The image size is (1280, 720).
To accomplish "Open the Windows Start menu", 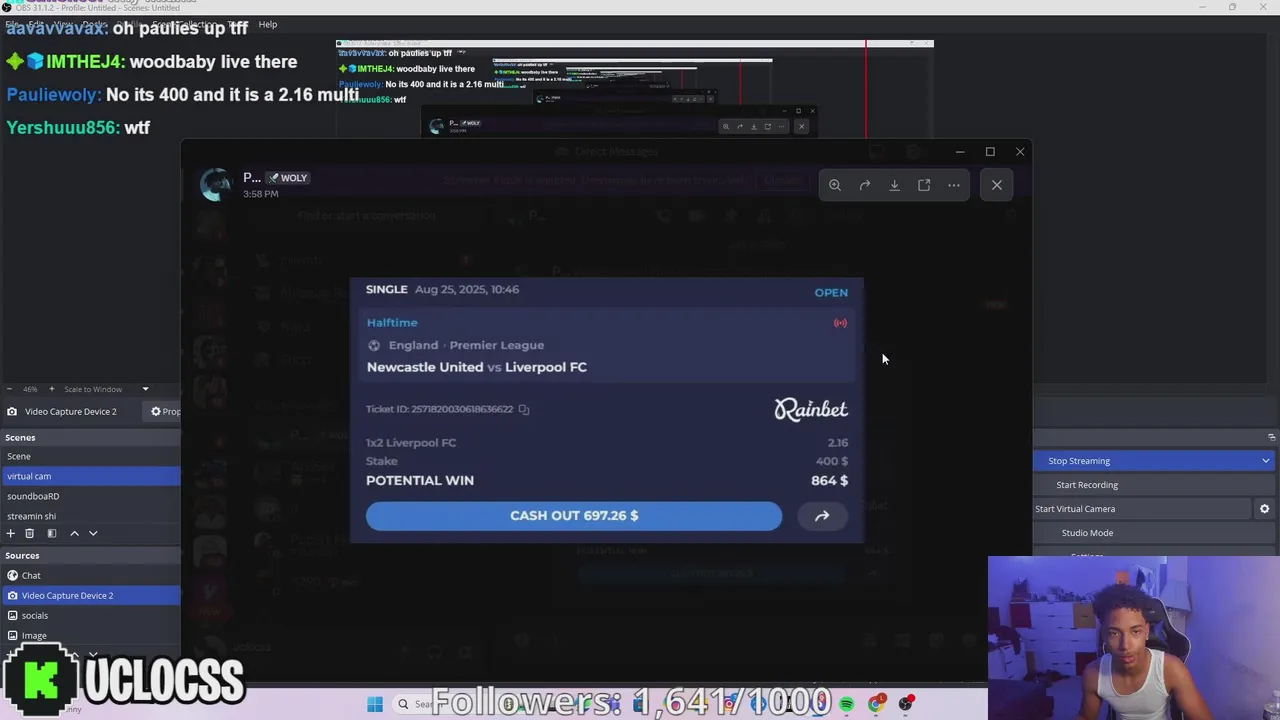I will (x=375, y=704).
